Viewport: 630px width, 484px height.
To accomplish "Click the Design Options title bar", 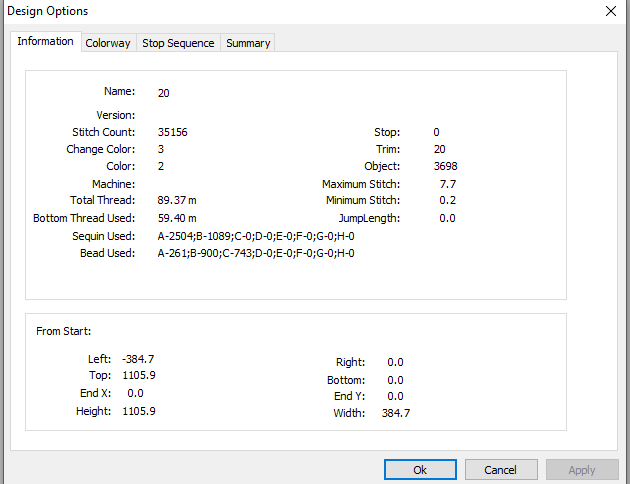I will click(x=301, y=11).
